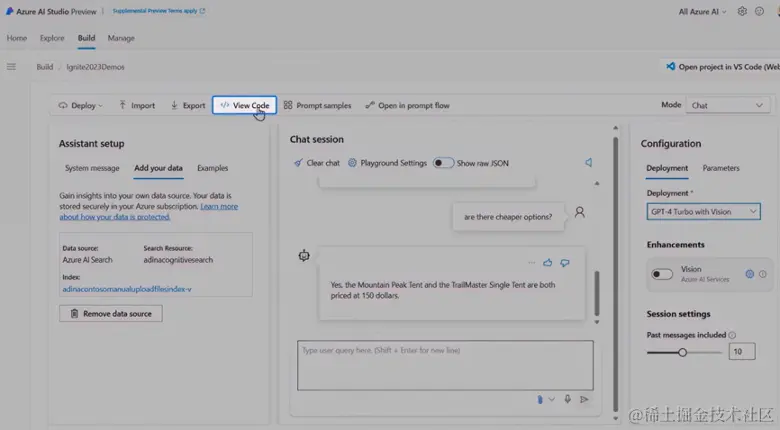Expand the chevron next to attachment icon
Image resolution: width=780 pixels, height=430 pixels.
pos(551,399)
